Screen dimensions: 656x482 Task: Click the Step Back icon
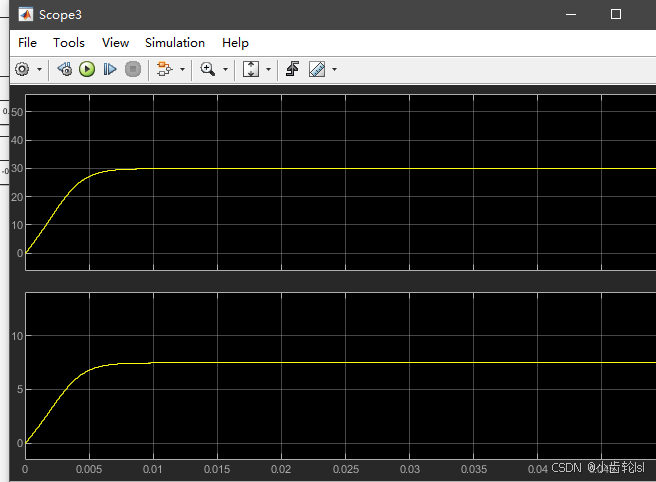(x=64, y=69)
